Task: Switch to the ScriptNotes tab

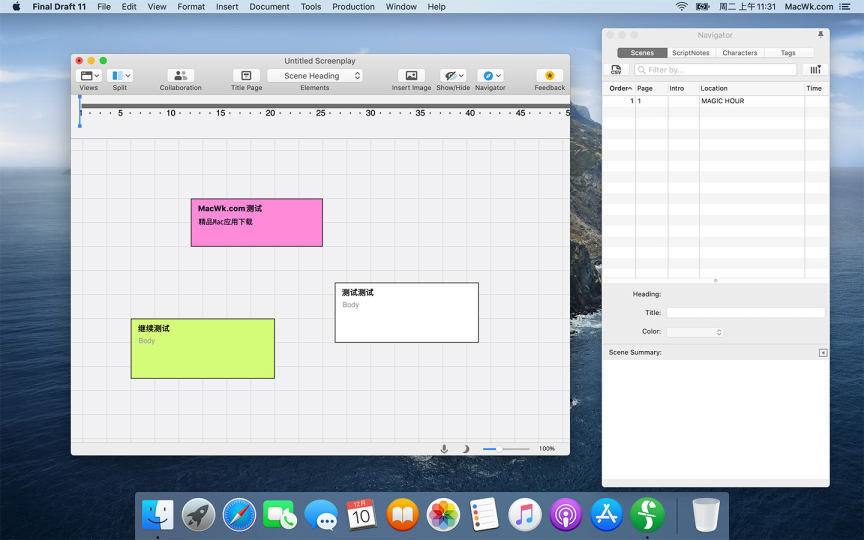Action: click(690, 53)
